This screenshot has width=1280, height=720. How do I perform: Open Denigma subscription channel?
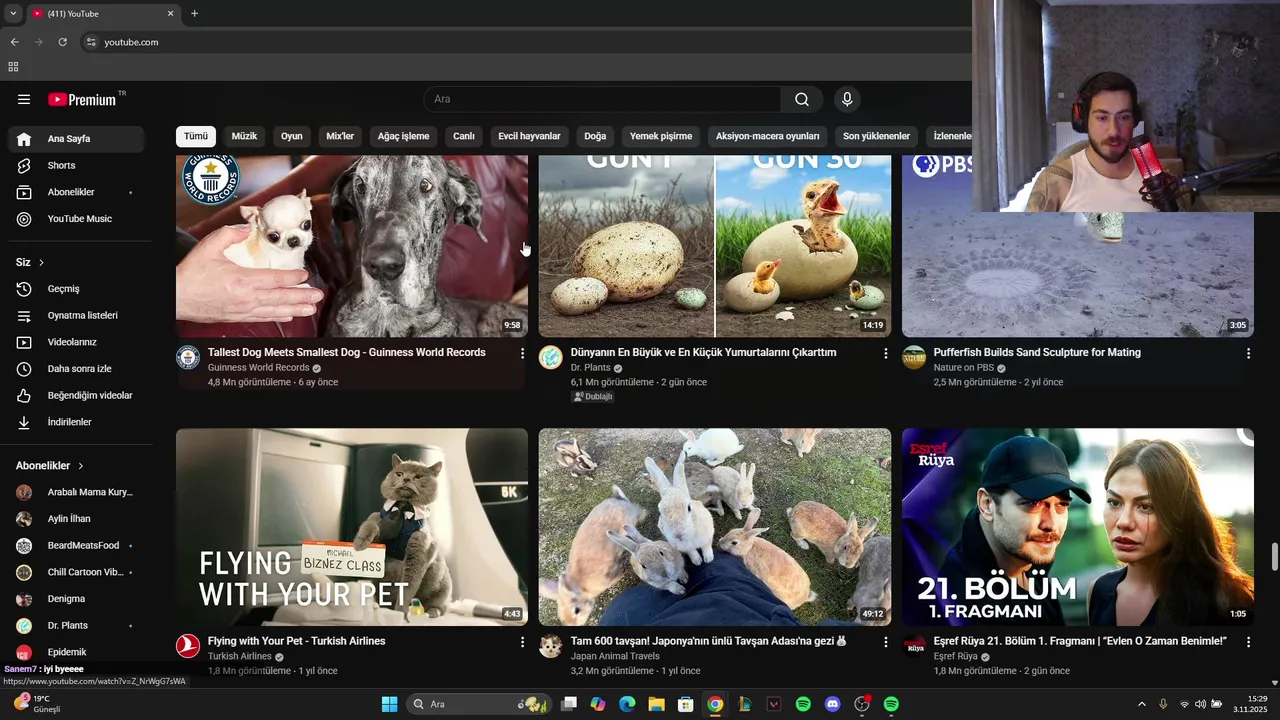[76, 599]
